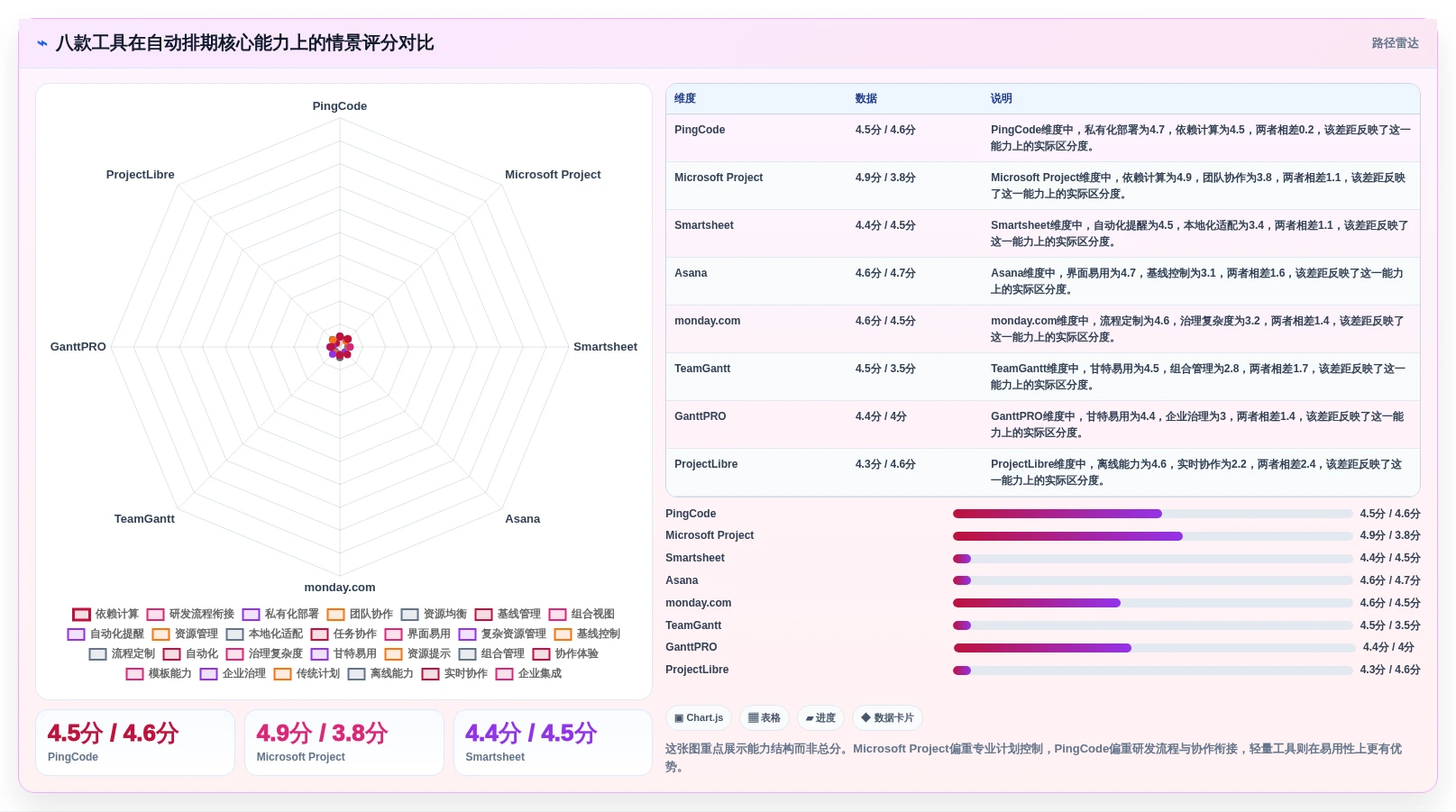Click the 企业治理 legend entry
Viewport: 1456px width, 812px height.
[233, 673]
